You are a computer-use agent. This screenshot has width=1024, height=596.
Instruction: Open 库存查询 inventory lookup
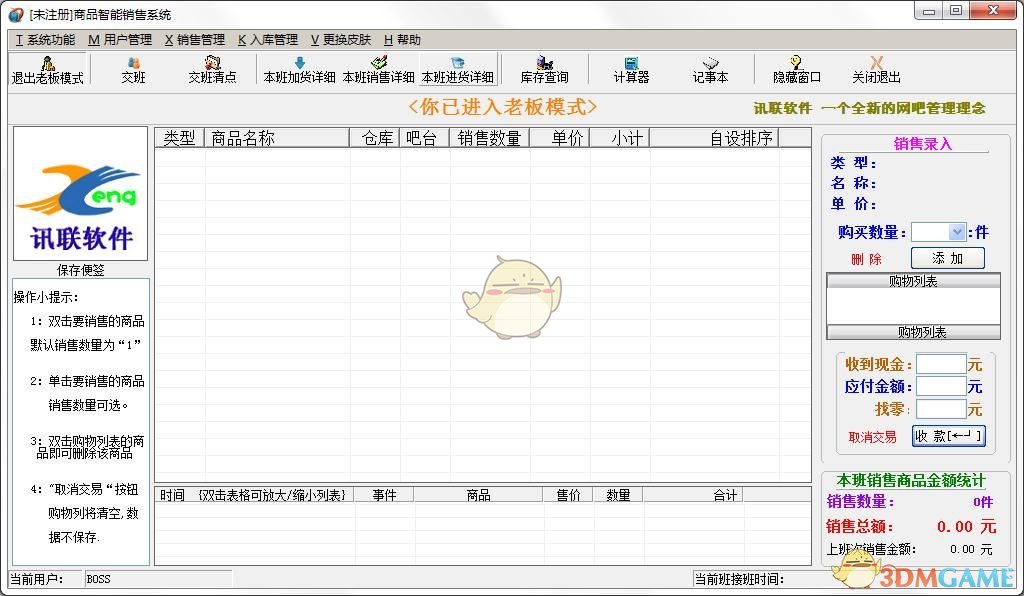(544, 70)
